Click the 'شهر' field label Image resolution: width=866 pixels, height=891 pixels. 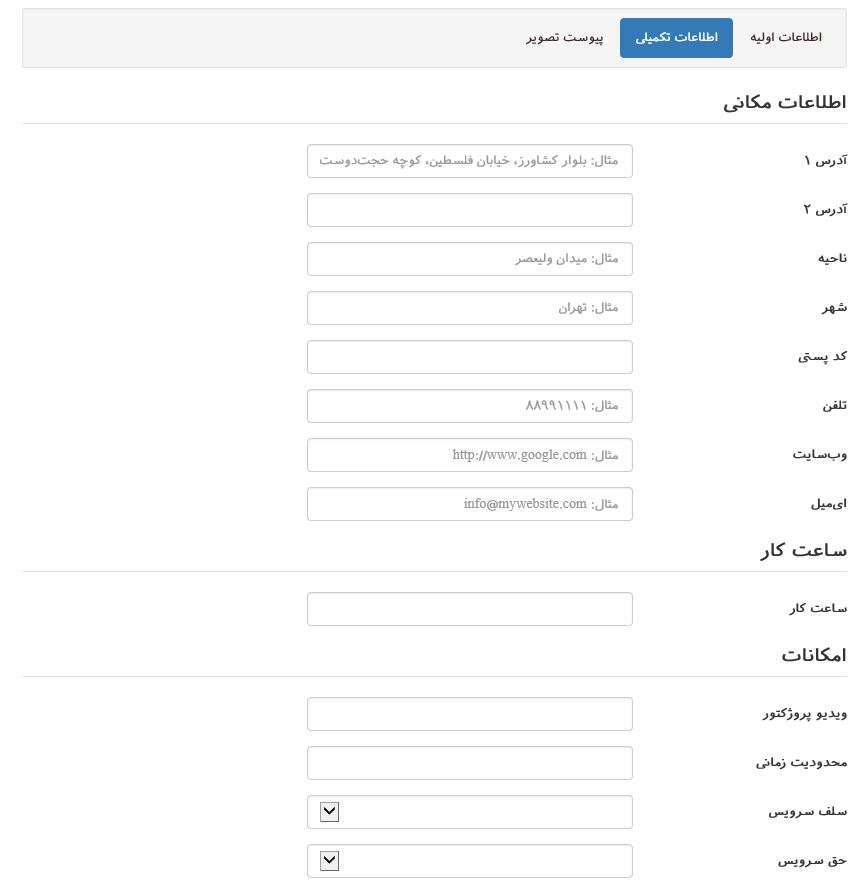[834, 308]
